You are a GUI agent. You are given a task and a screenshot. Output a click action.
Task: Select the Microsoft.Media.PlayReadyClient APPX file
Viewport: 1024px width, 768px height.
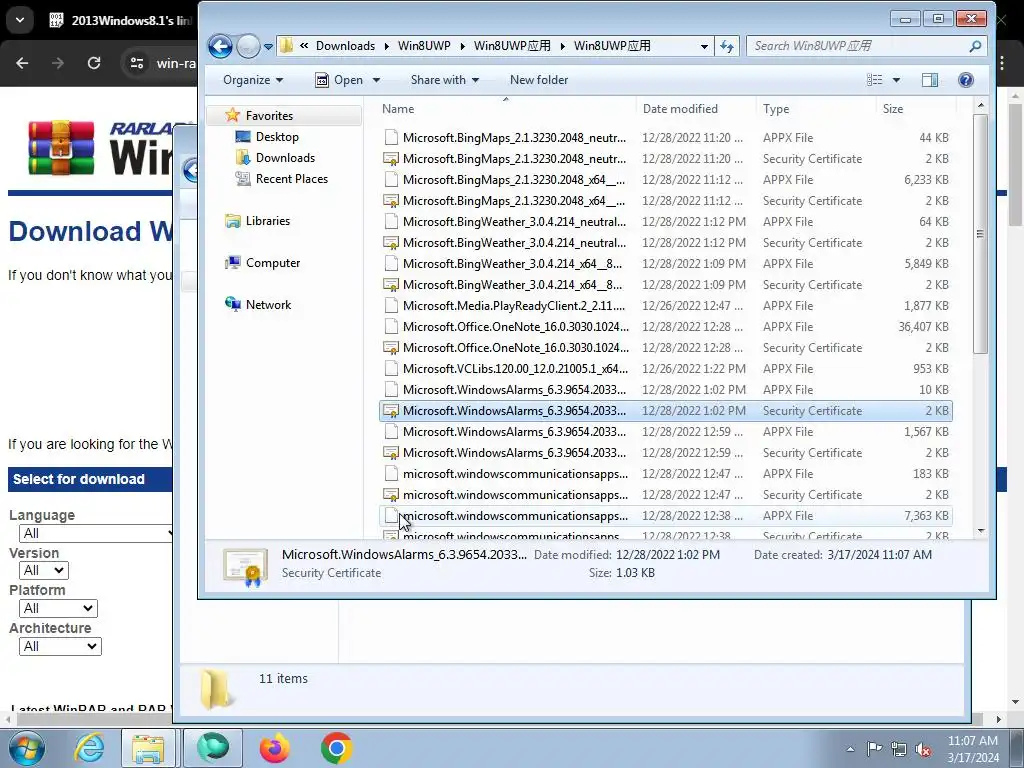(x=665, y=306)
